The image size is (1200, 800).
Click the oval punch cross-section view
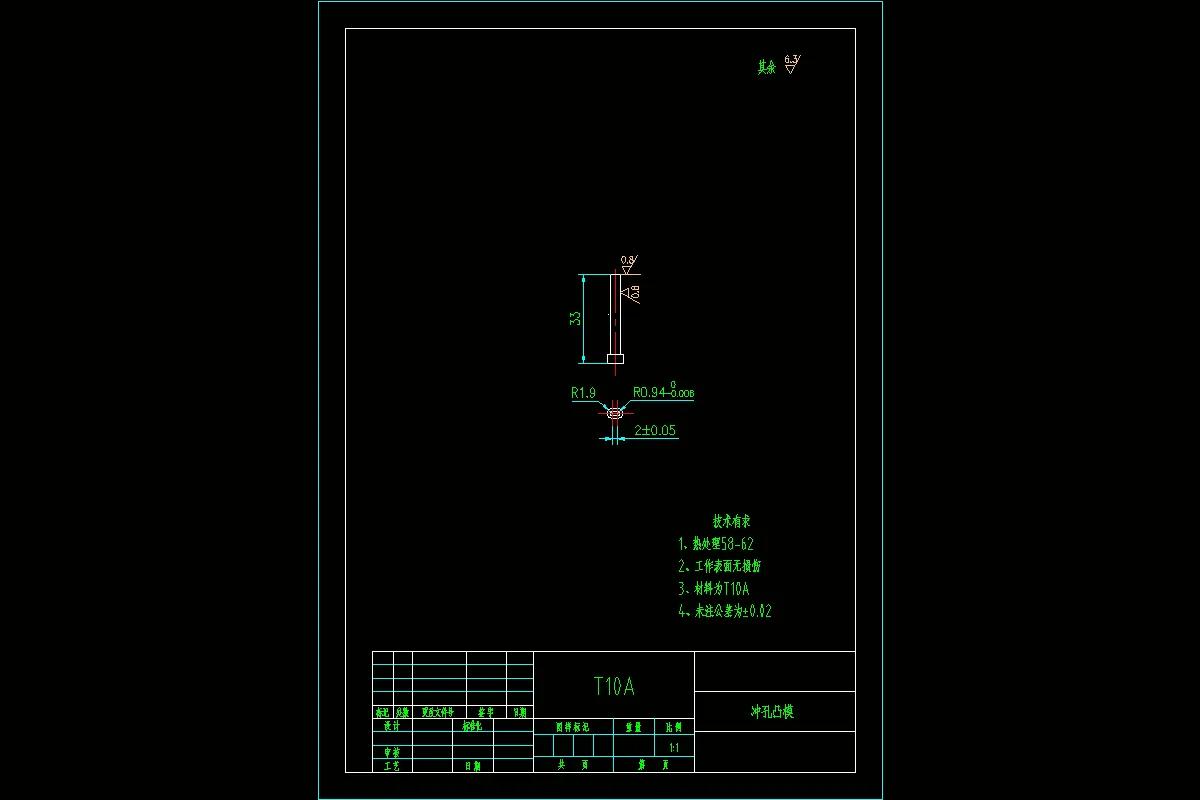(615, 411)
